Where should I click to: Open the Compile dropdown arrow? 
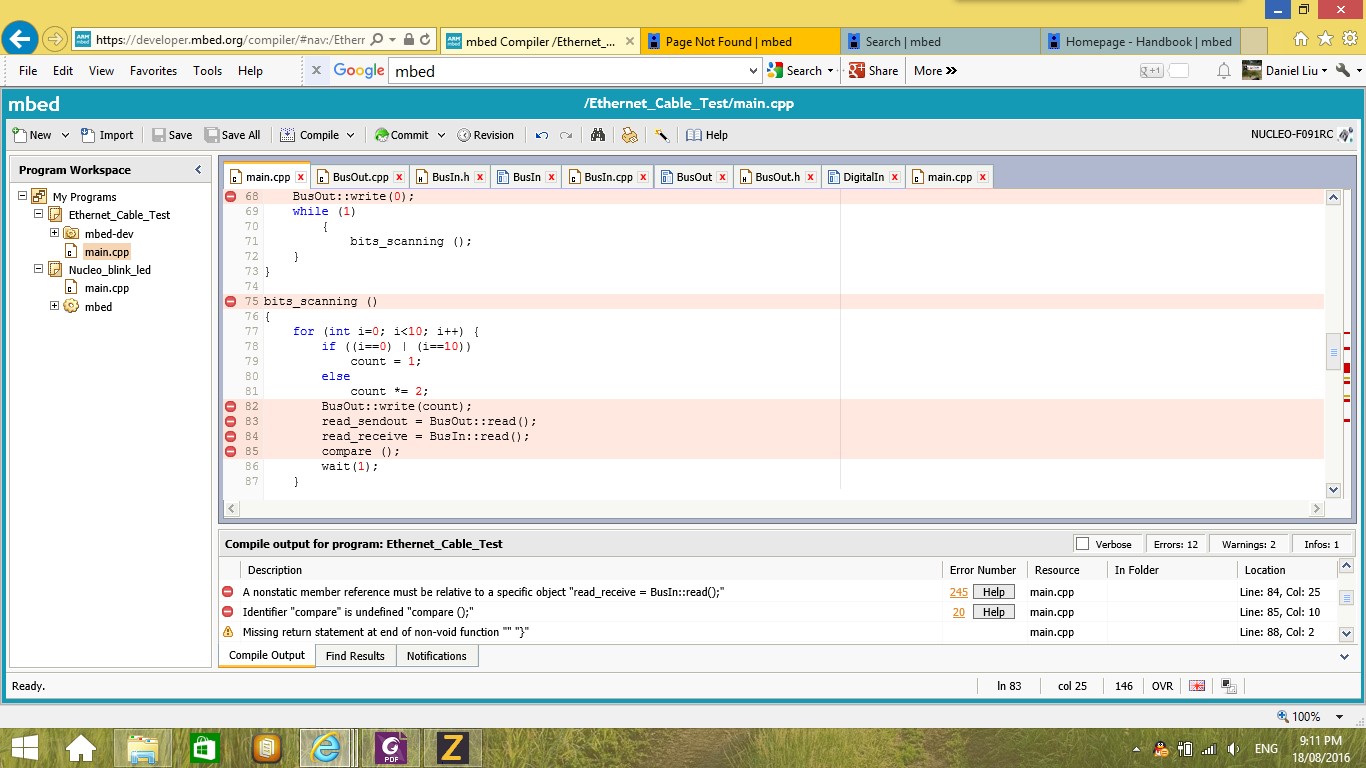point(351,135)
